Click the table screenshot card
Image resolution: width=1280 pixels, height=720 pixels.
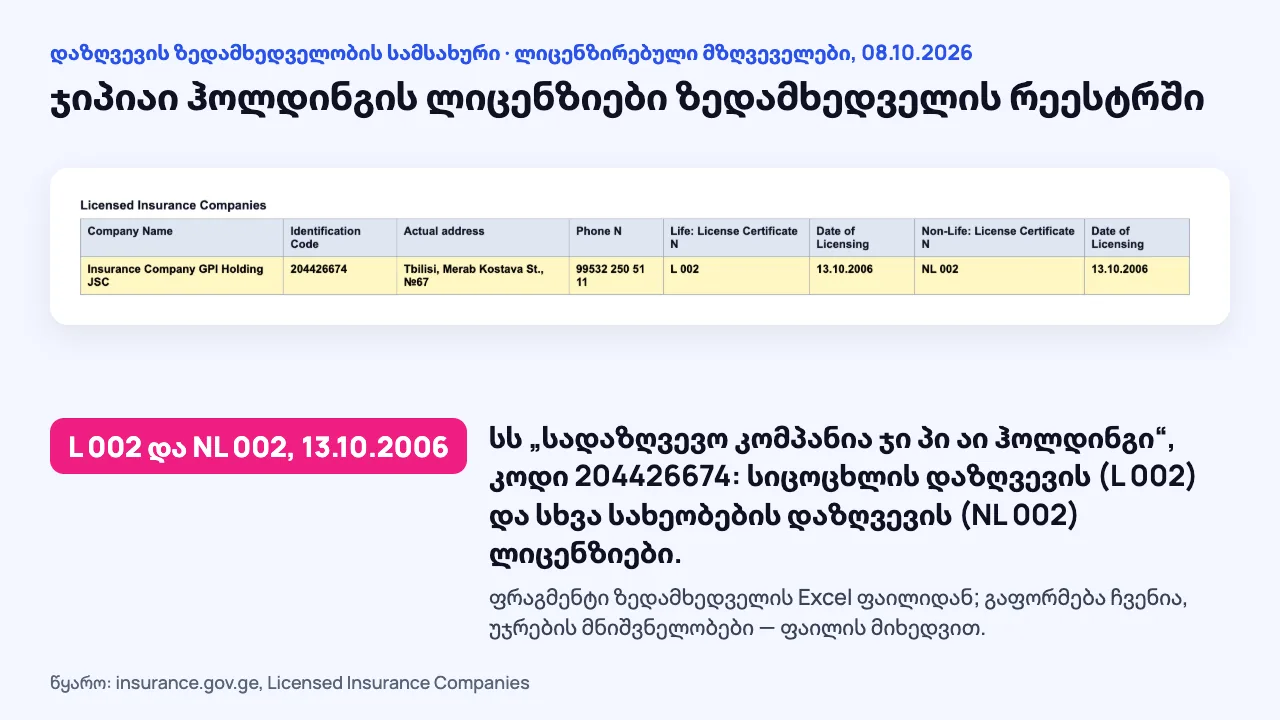pyautogui.click(x=640, y=246)
